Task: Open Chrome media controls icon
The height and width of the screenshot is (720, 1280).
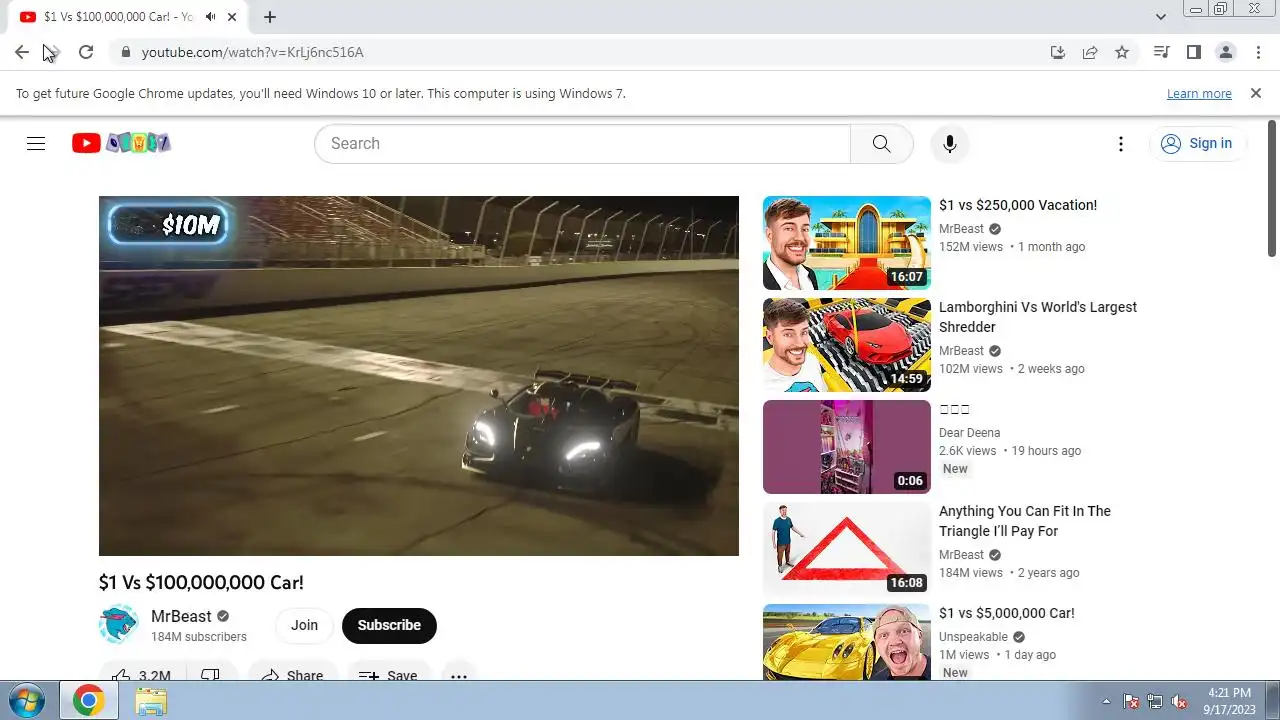Action: tap(1161, 52)
